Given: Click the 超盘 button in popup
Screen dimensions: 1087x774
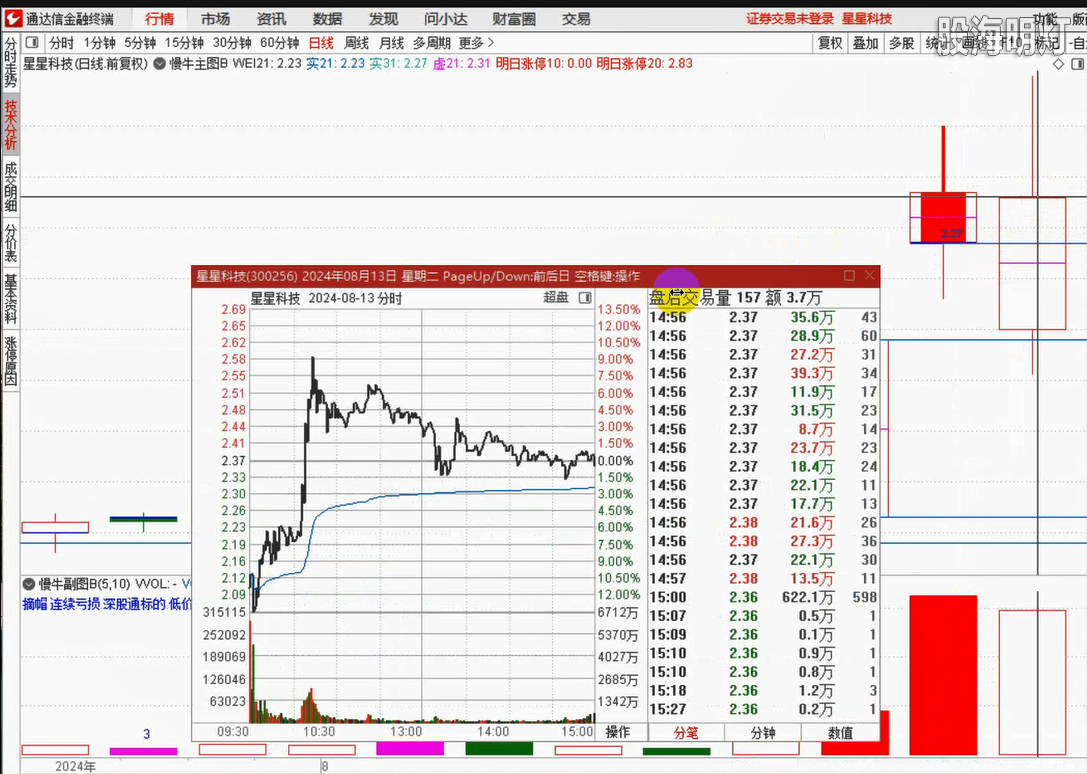Looking at the screenshot, I should 556,298.
